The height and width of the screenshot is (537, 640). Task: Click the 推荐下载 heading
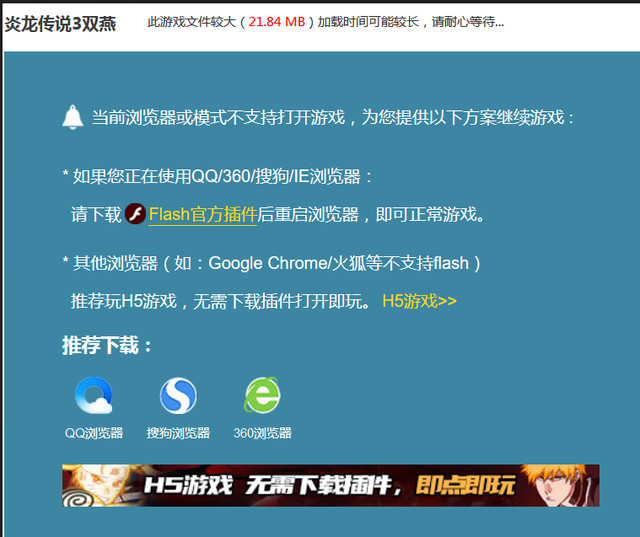point(107,346)
